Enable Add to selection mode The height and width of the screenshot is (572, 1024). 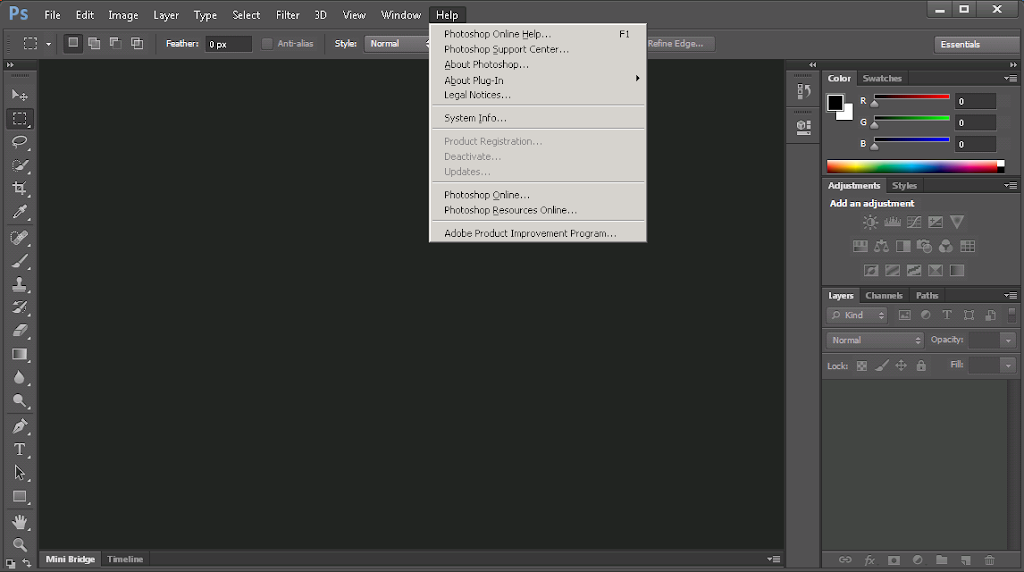tap(94, 43)
